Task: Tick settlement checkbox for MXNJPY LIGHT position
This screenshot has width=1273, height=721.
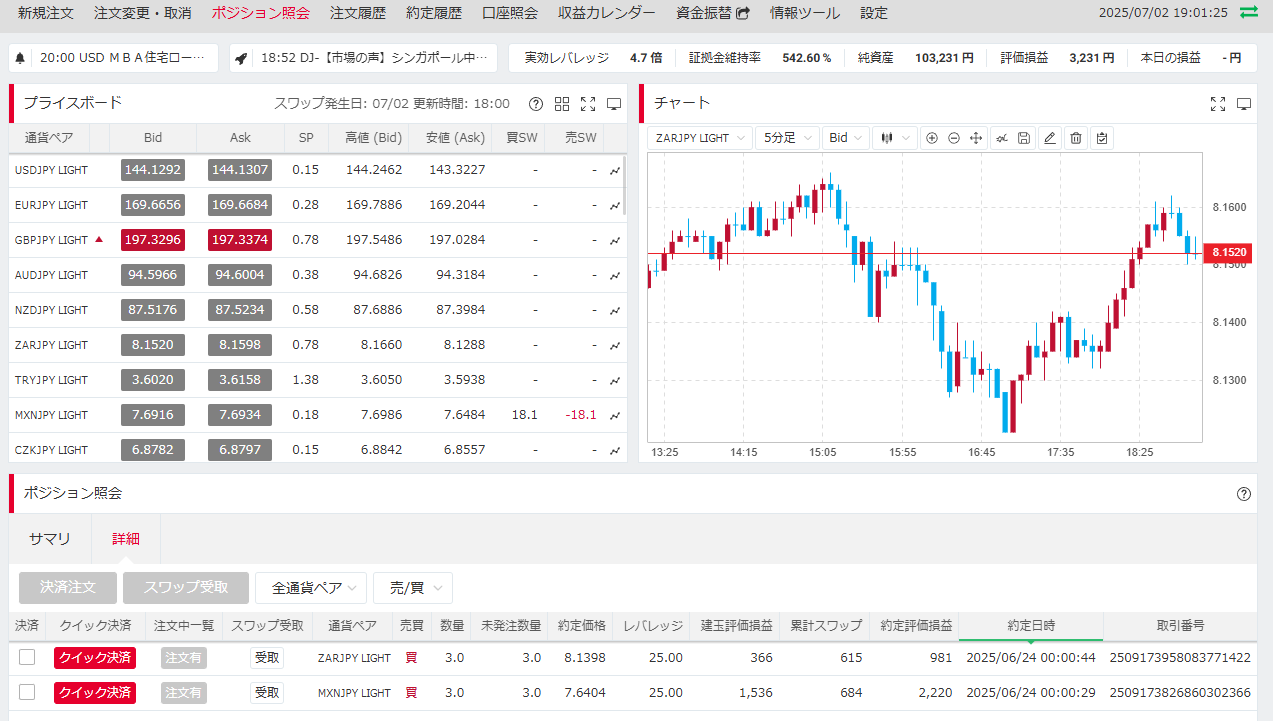Action: point(27,692)
